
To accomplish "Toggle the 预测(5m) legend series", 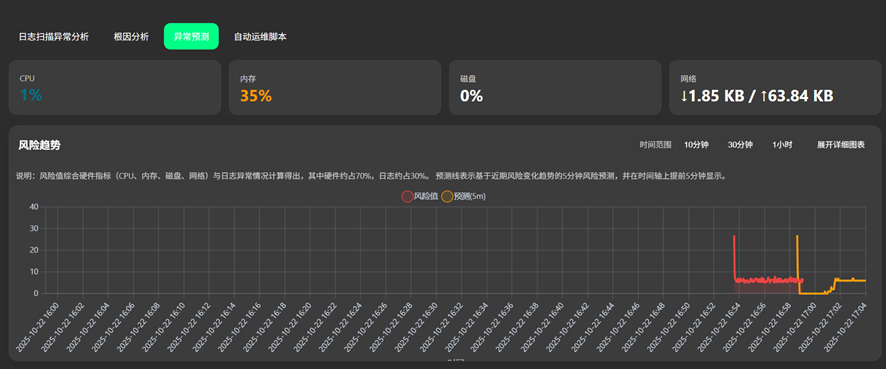I will 463,197.
